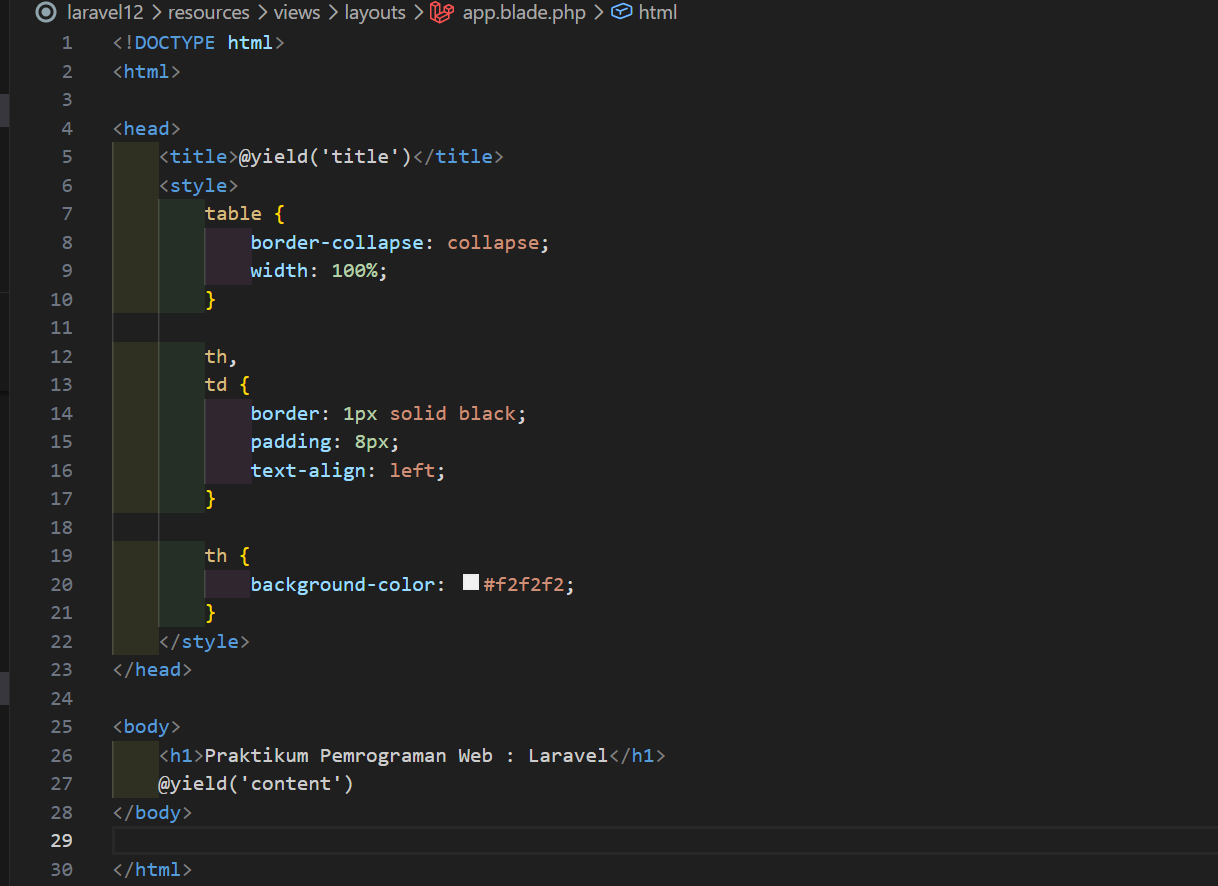Click the opening <body> tag
This screenshot has width=1218, height=886.
(x=147, y=727)
